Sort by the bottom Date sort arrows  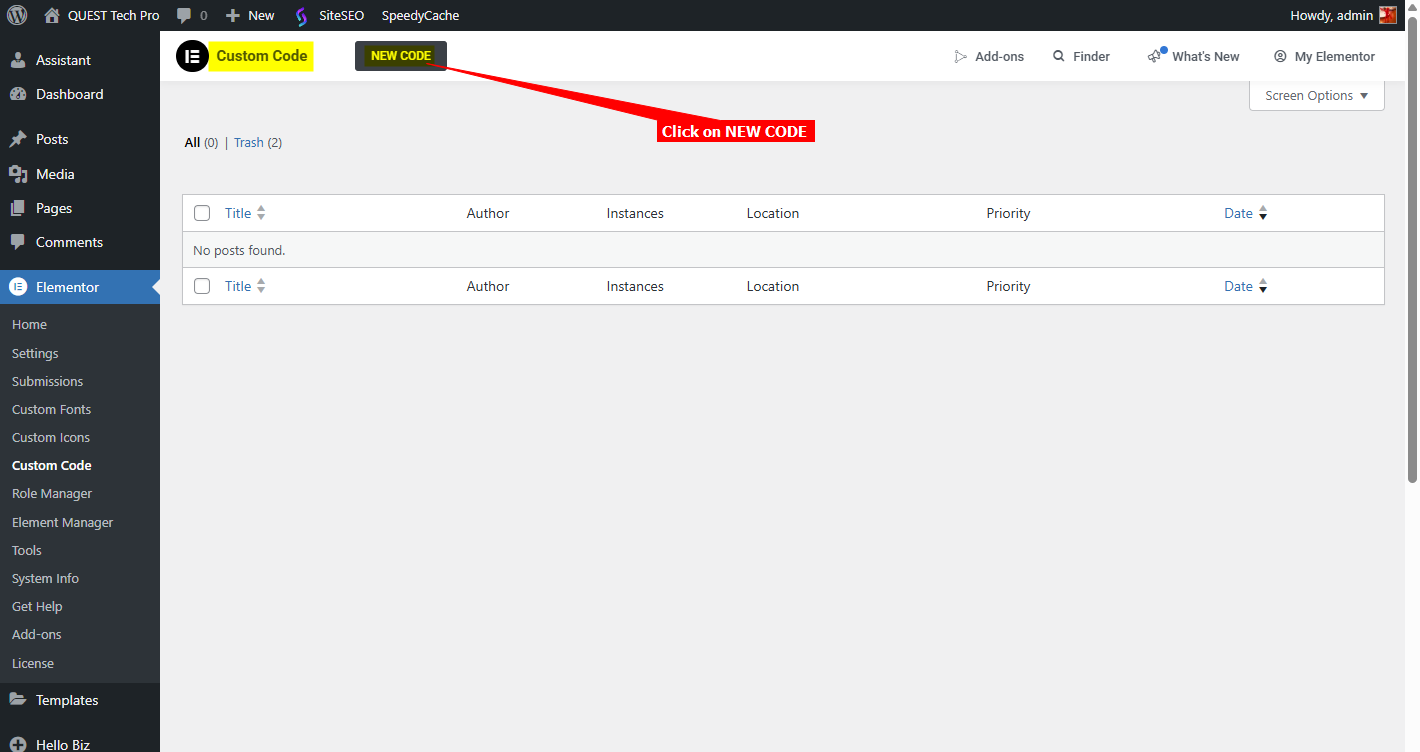1263,286
